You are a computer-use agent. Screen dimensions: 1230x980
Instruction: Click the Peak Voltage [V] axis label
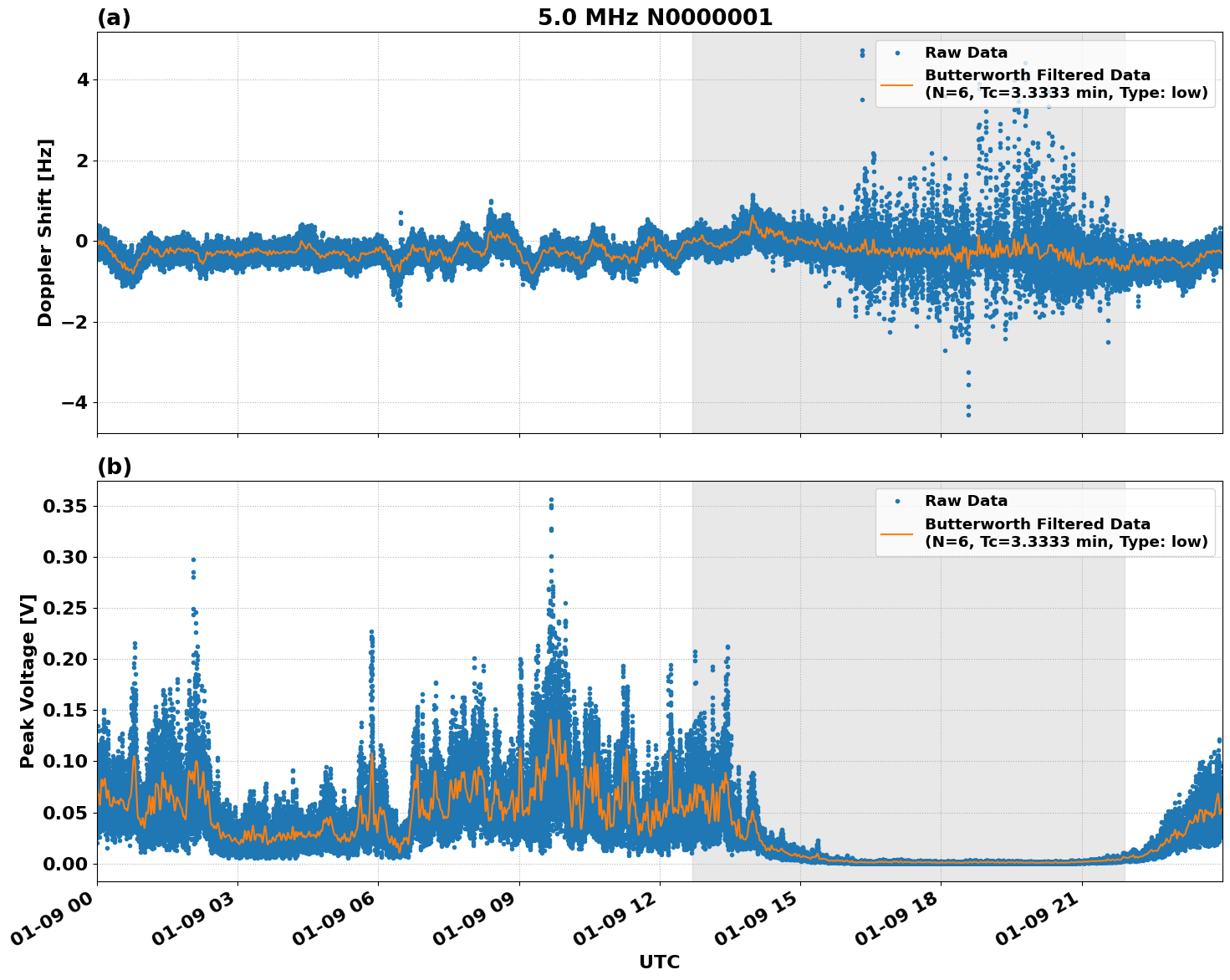point(28,683)
